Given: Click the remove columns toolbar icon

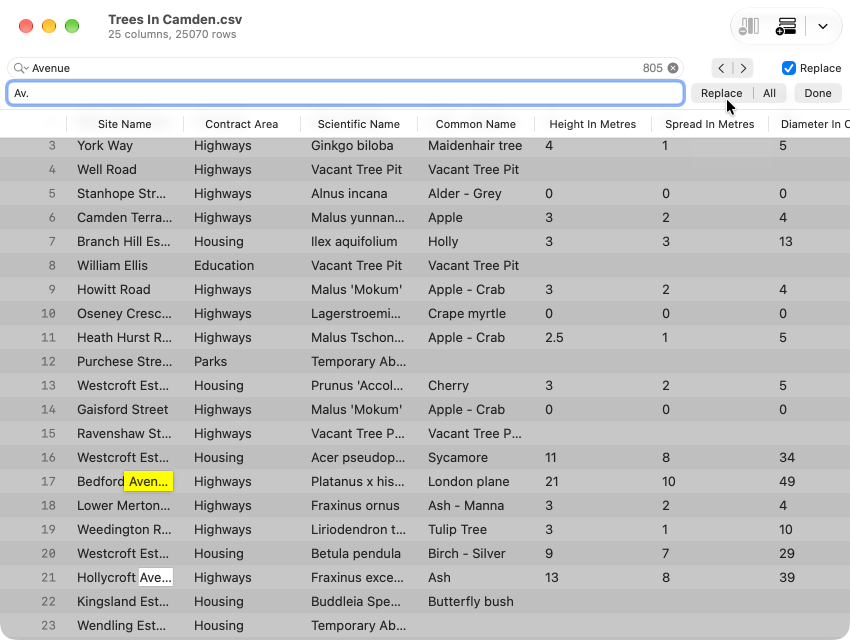Looking at the screenshot, I should tap(749, 26).
